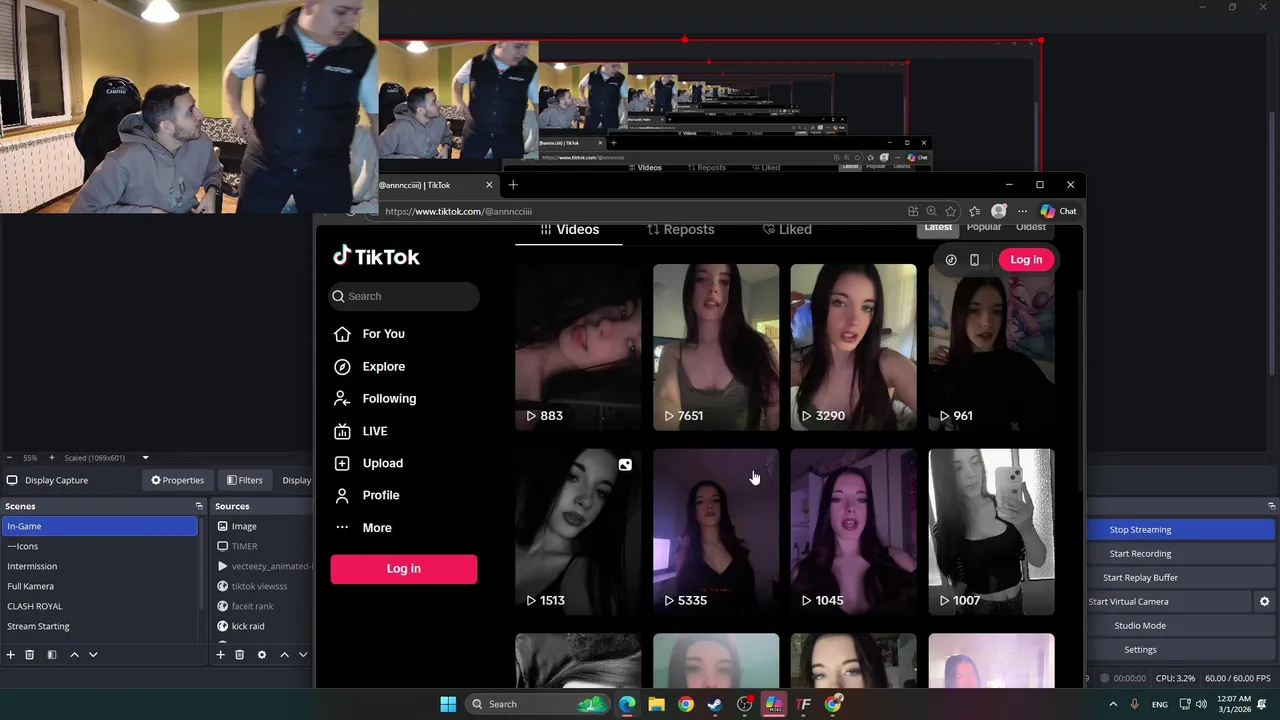The image size is (1280, 720).
Task: Click the browser address bar URL
Action: (459, 212)
